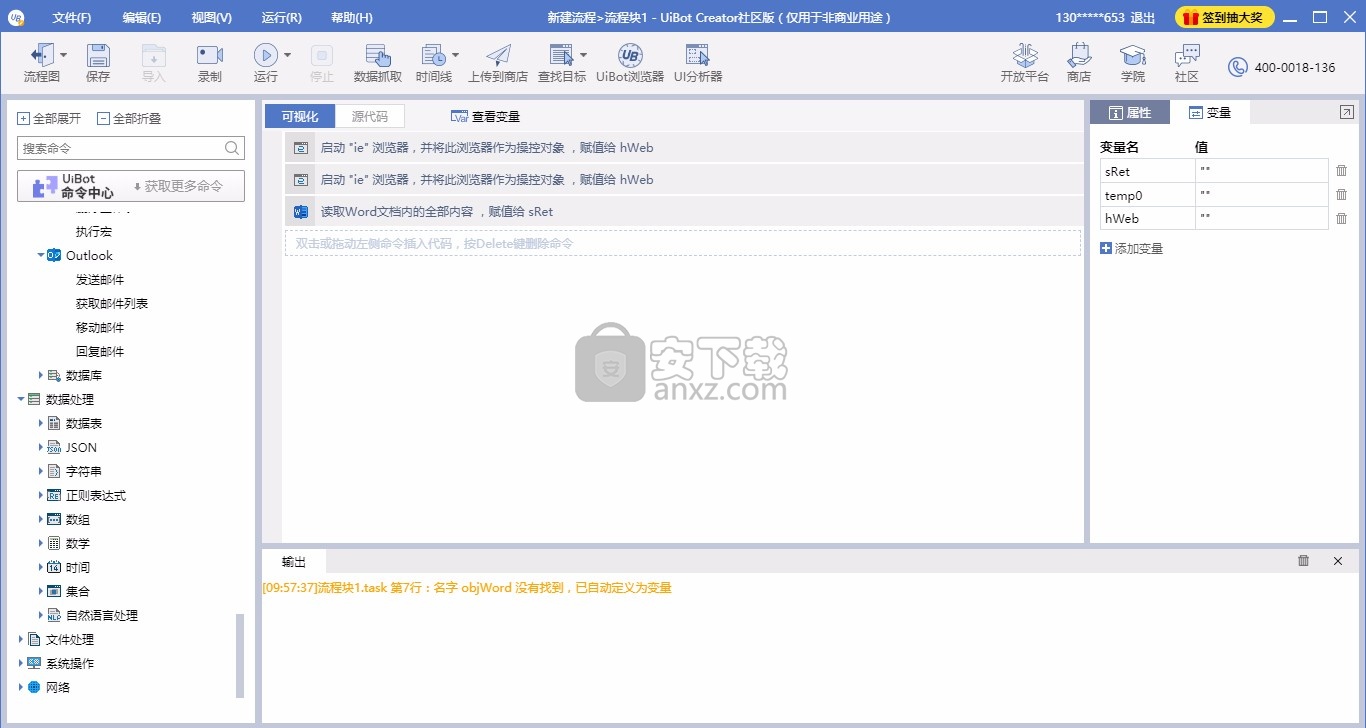Click the 录制 record icon
1366x728 pixels.
point(210,55)
